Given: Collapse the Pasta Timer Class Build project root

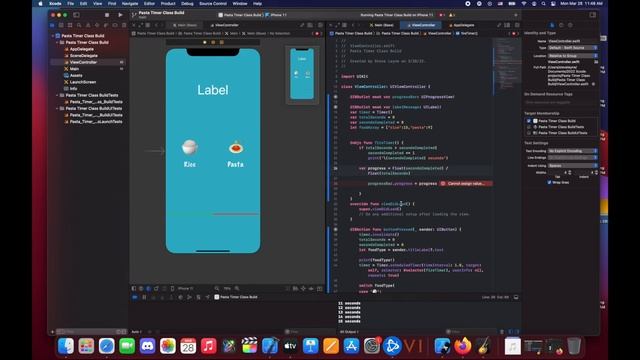Looking at the screenshot, I should coord(53,36).
